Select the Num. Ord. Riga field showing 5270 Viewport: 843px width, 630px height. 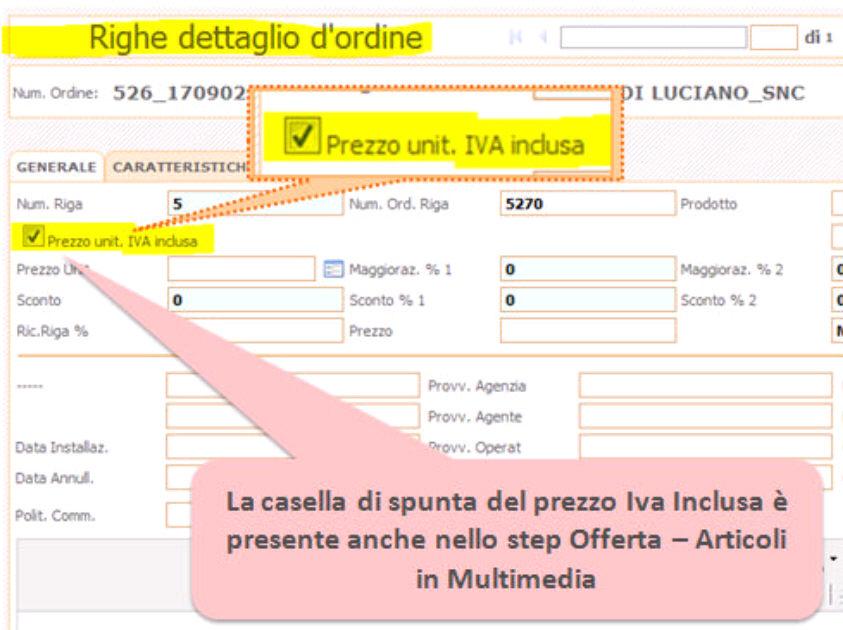pyautogui.click(x=587, y=204)
